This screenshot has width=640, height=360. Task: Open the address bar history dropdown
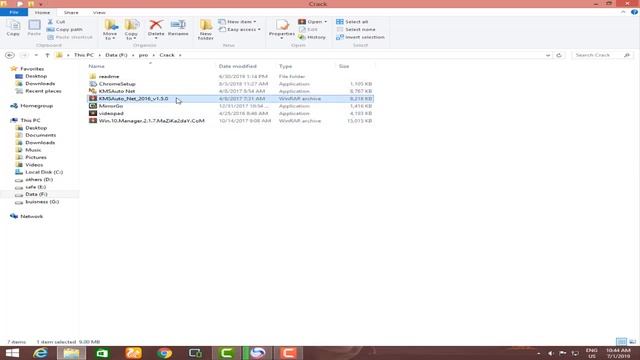548,55
